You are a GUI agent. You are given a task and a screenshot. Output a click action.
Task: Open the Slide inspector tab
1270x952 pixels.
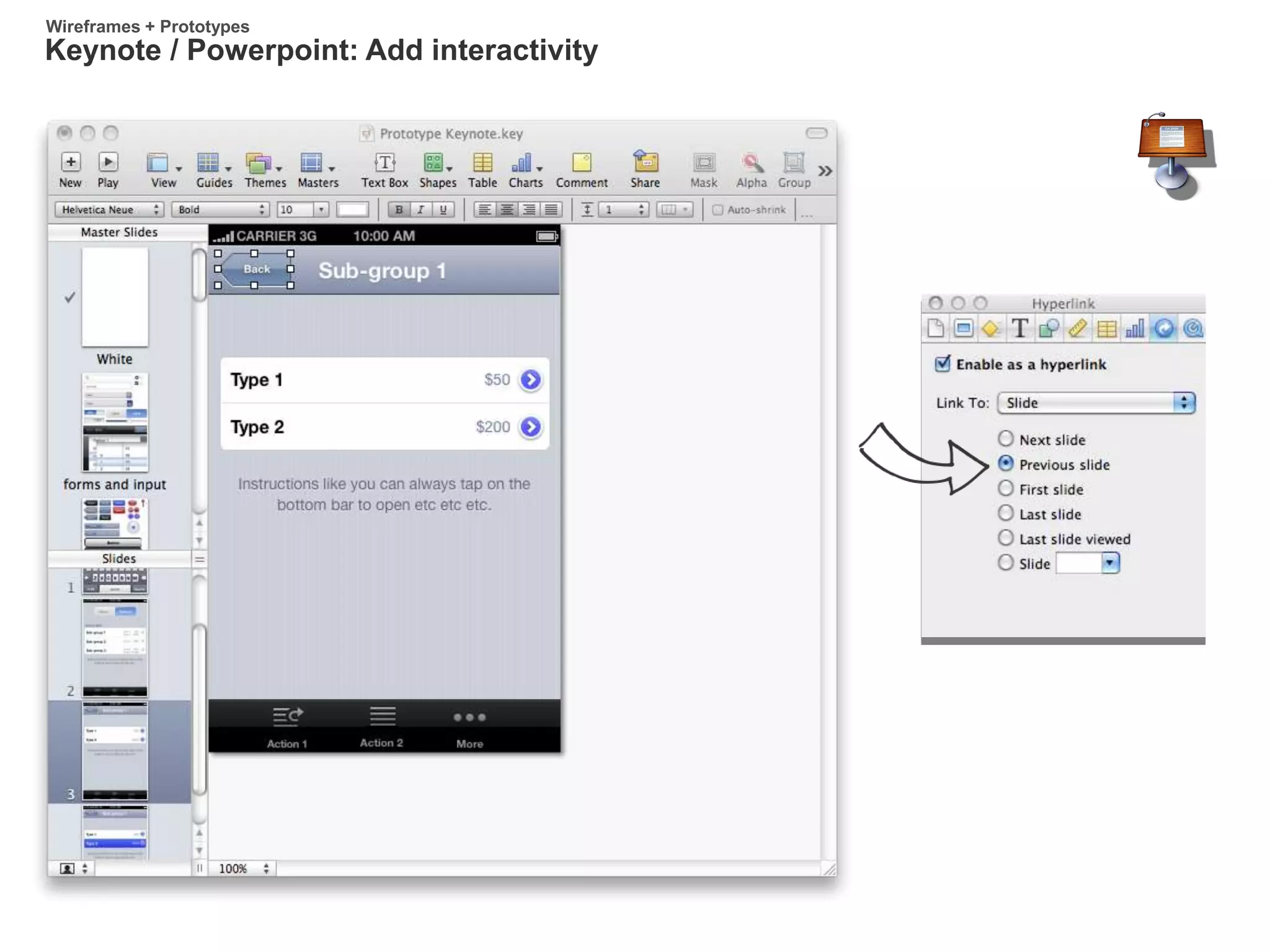point(963,328)
